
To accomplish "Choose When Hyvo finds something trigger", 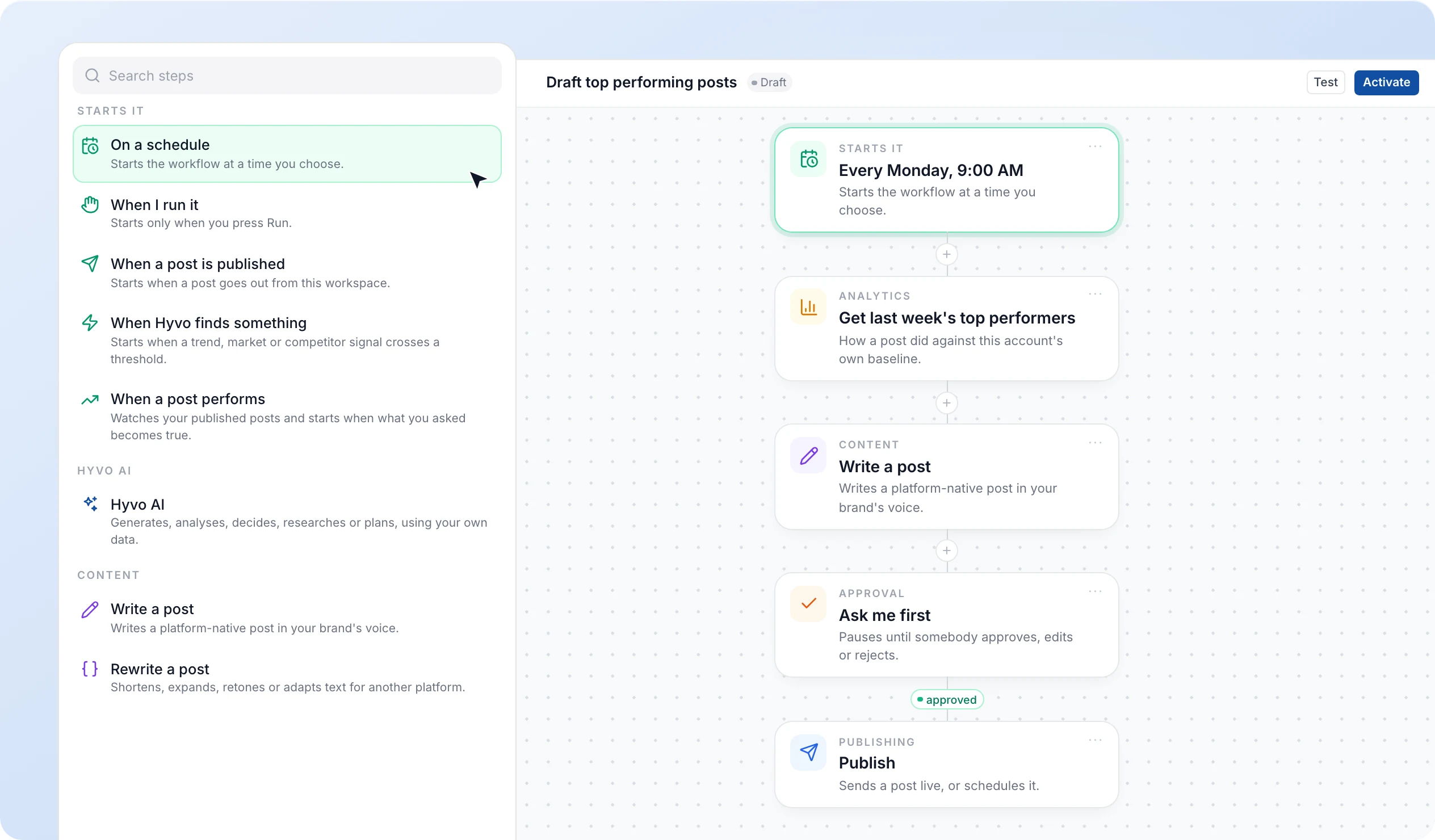I will [x=287, y=340].
